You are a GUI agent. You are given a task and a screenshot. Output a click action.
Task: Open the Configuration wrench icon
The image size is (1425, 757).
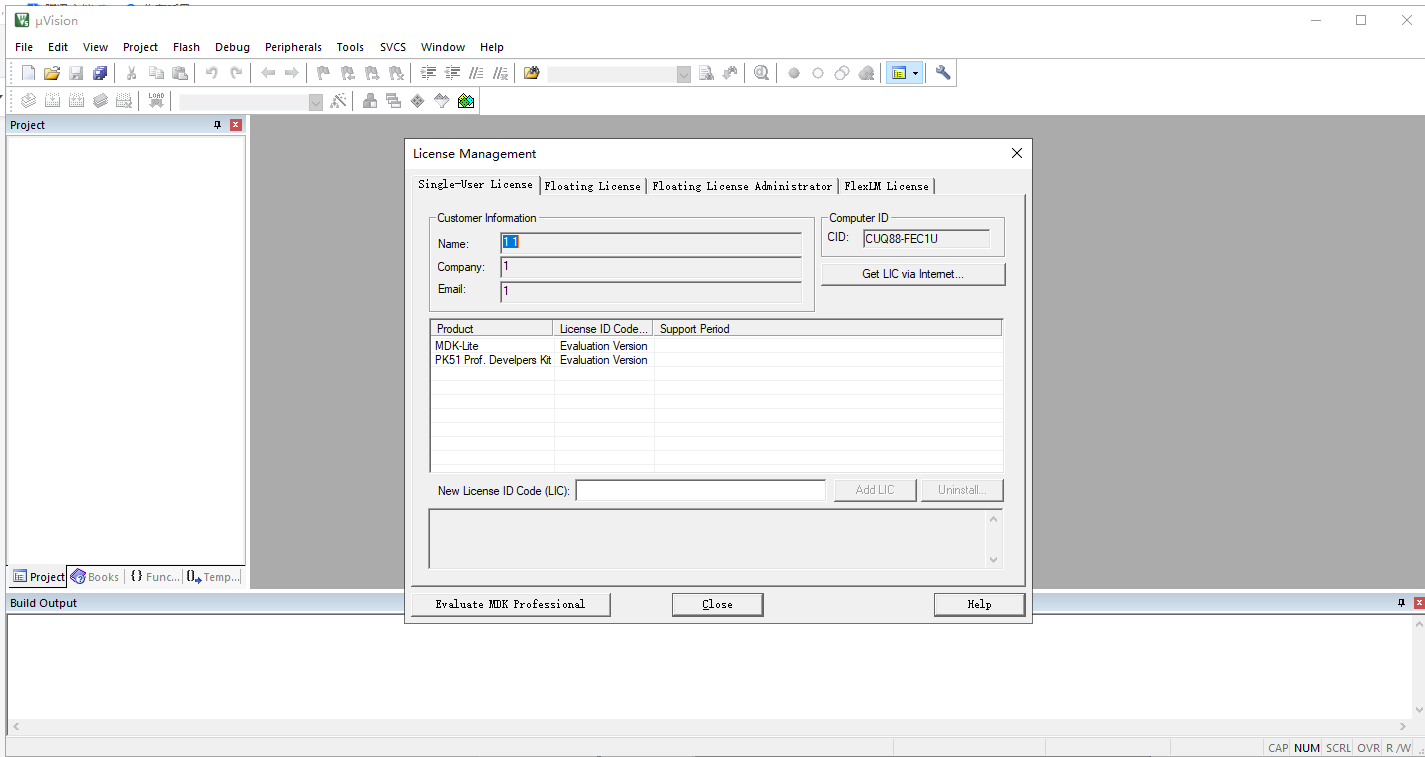943,73
